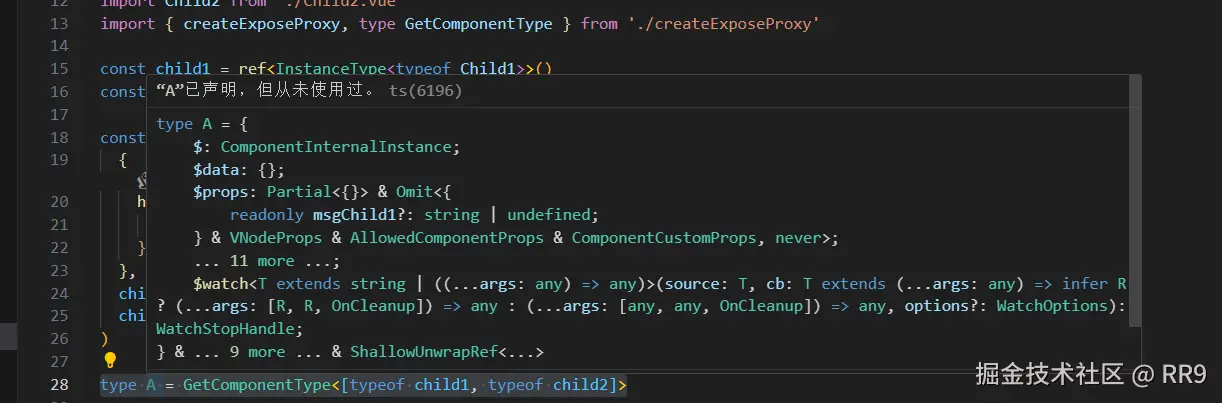The width and height of the screenshot is (1222, 403).
Task: Click the child1 variable on line 15
Action: coord(181,69)
